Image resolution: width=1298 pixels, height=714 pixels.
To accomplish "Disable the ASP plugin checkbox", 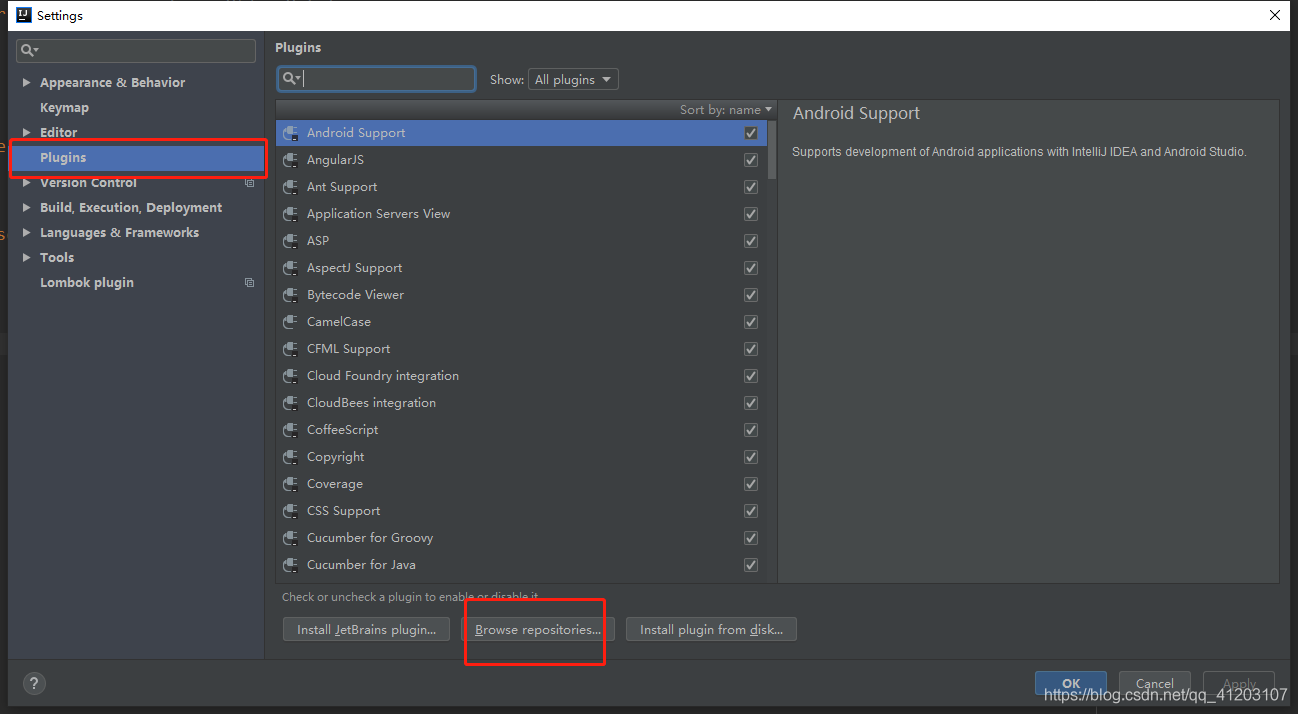I will (751, 241).
